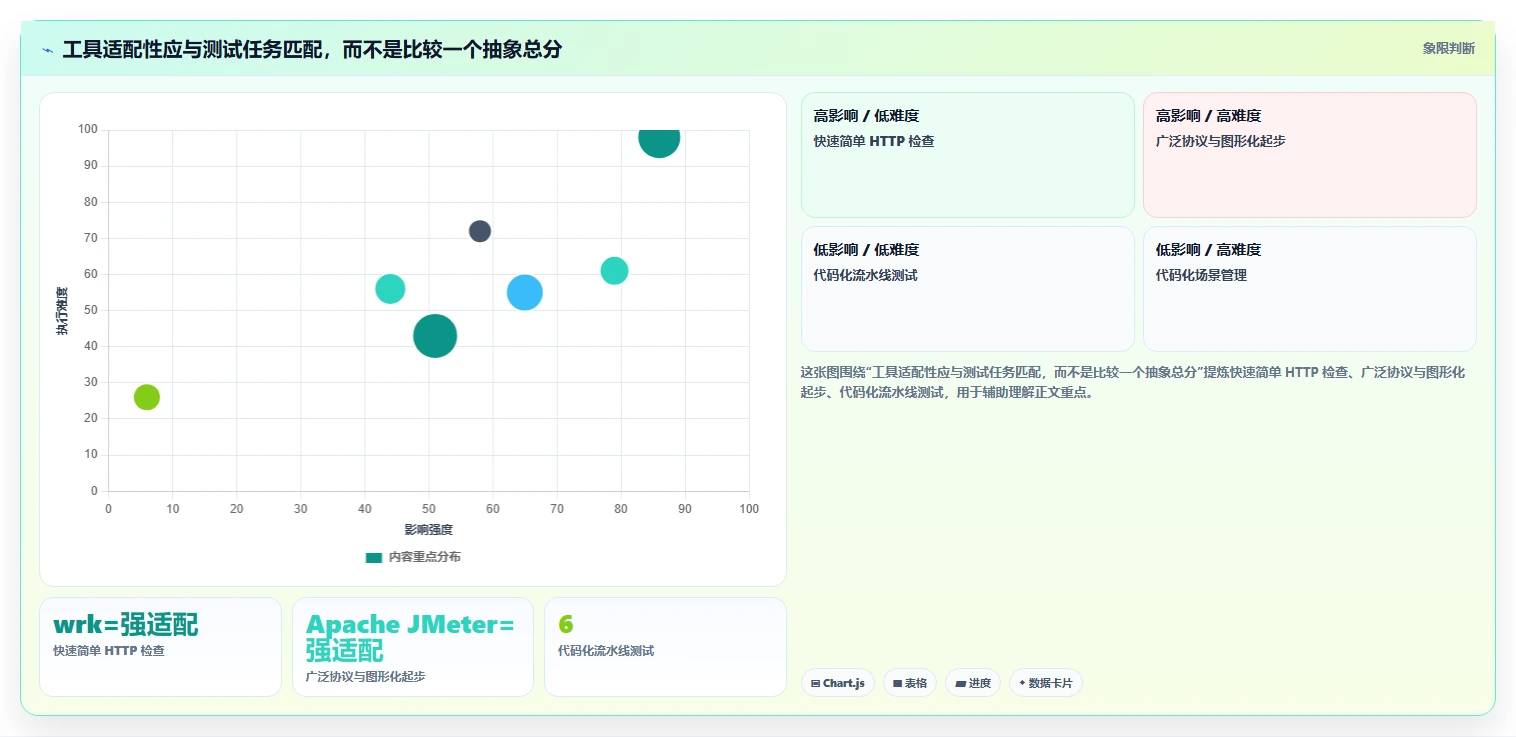This screenshot has height=737, width=1516.
Task: Click the icon inside the 表格 pill
Action: (x=898, y=684)
